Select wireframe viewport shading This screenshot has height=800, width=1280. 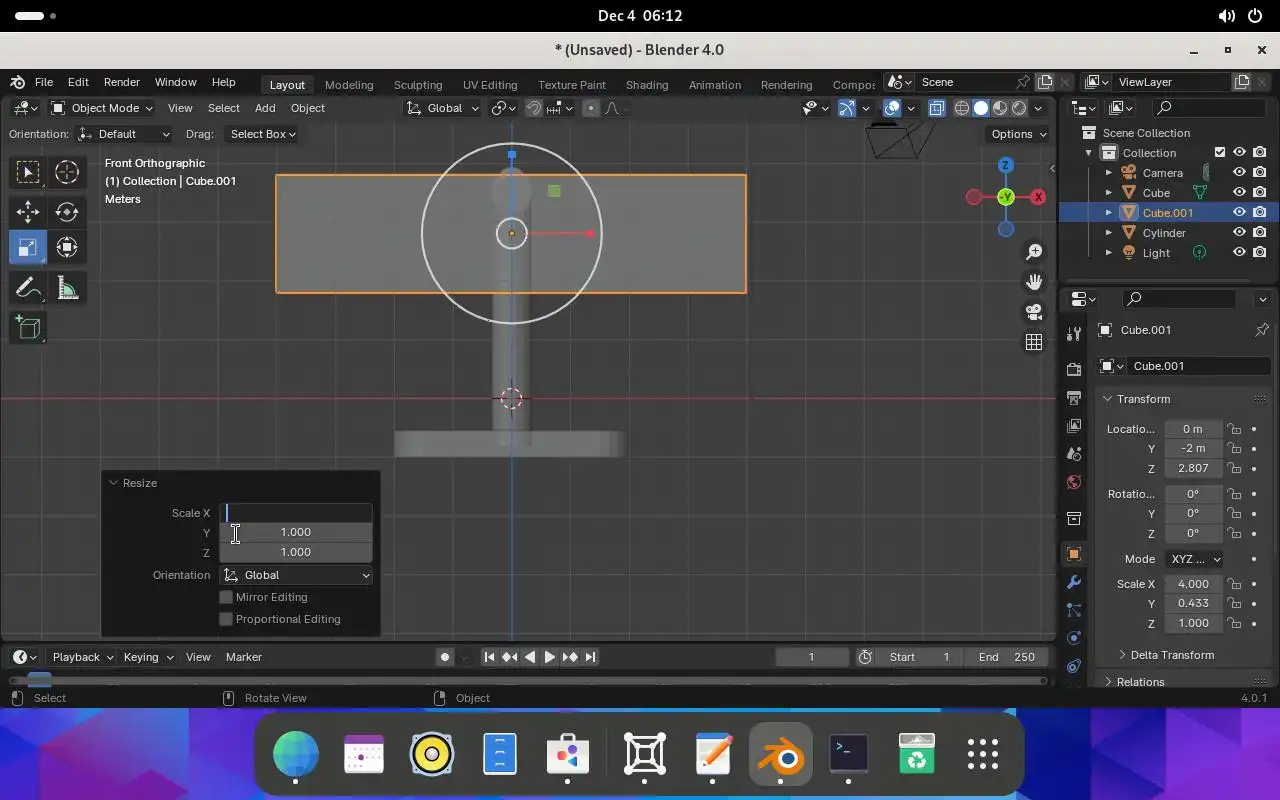[x=962, y=108]
